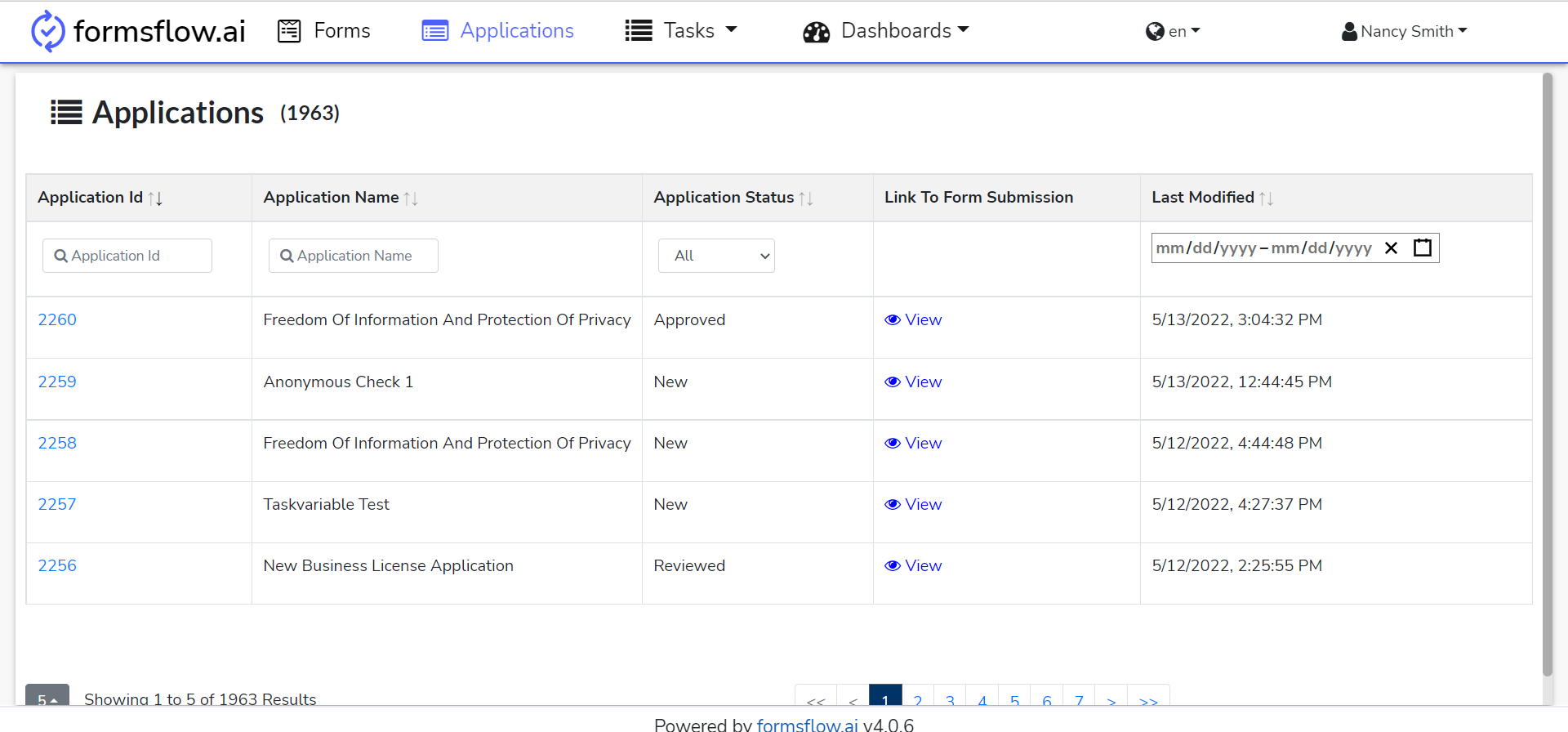This screenshot has height=732, width=1568.
Task: View submission for Anonymous Check 1
Action: coord(913,382)
